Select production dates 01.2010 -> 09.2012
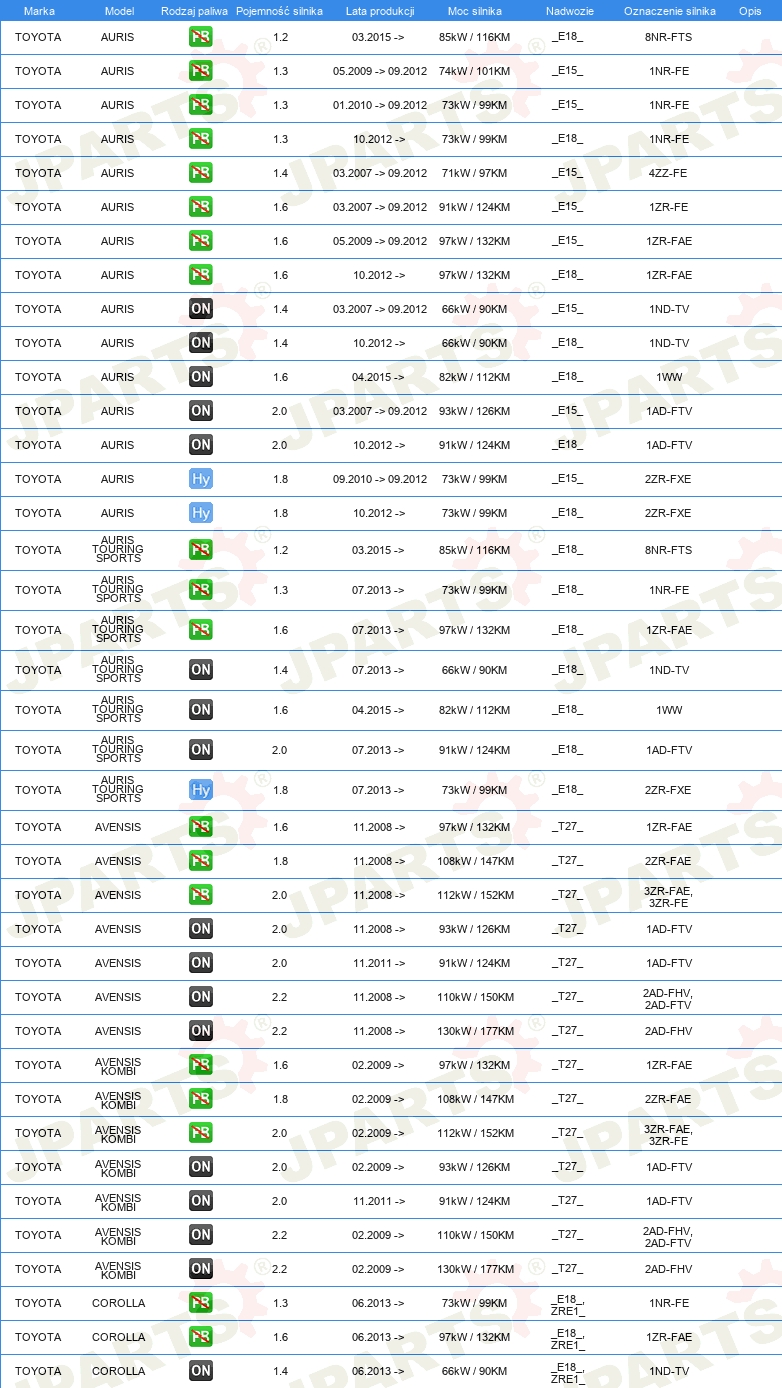Screen dimensions: 782x1388 (380, 105)
